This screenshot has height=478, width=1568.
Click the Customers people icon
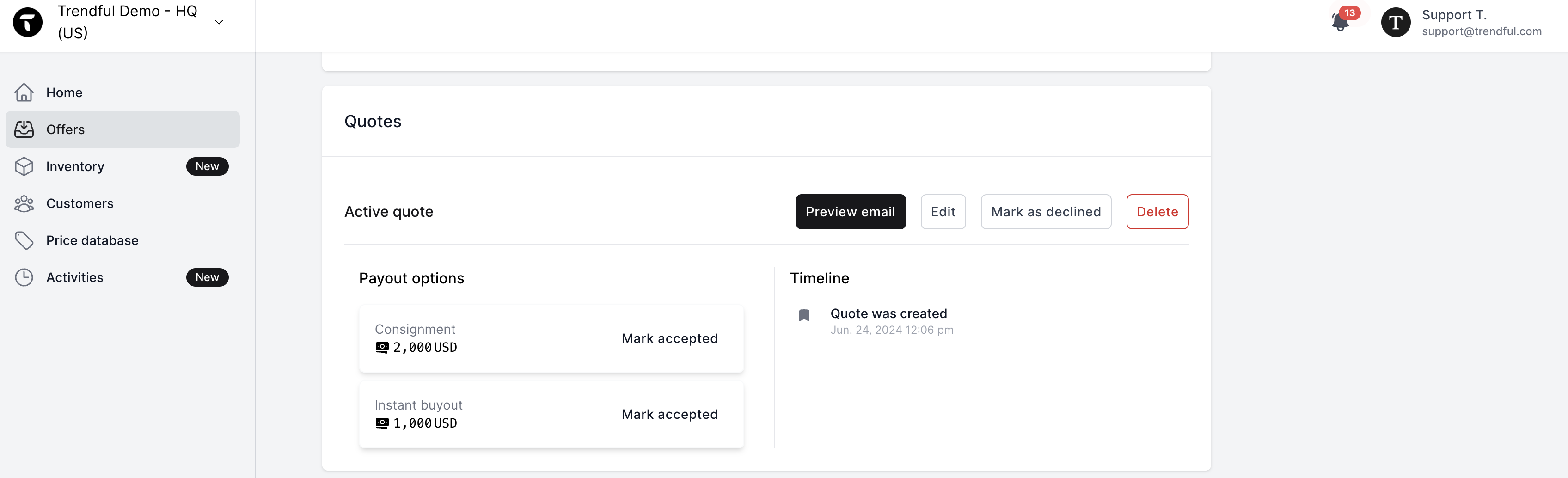tap(24, 203)
